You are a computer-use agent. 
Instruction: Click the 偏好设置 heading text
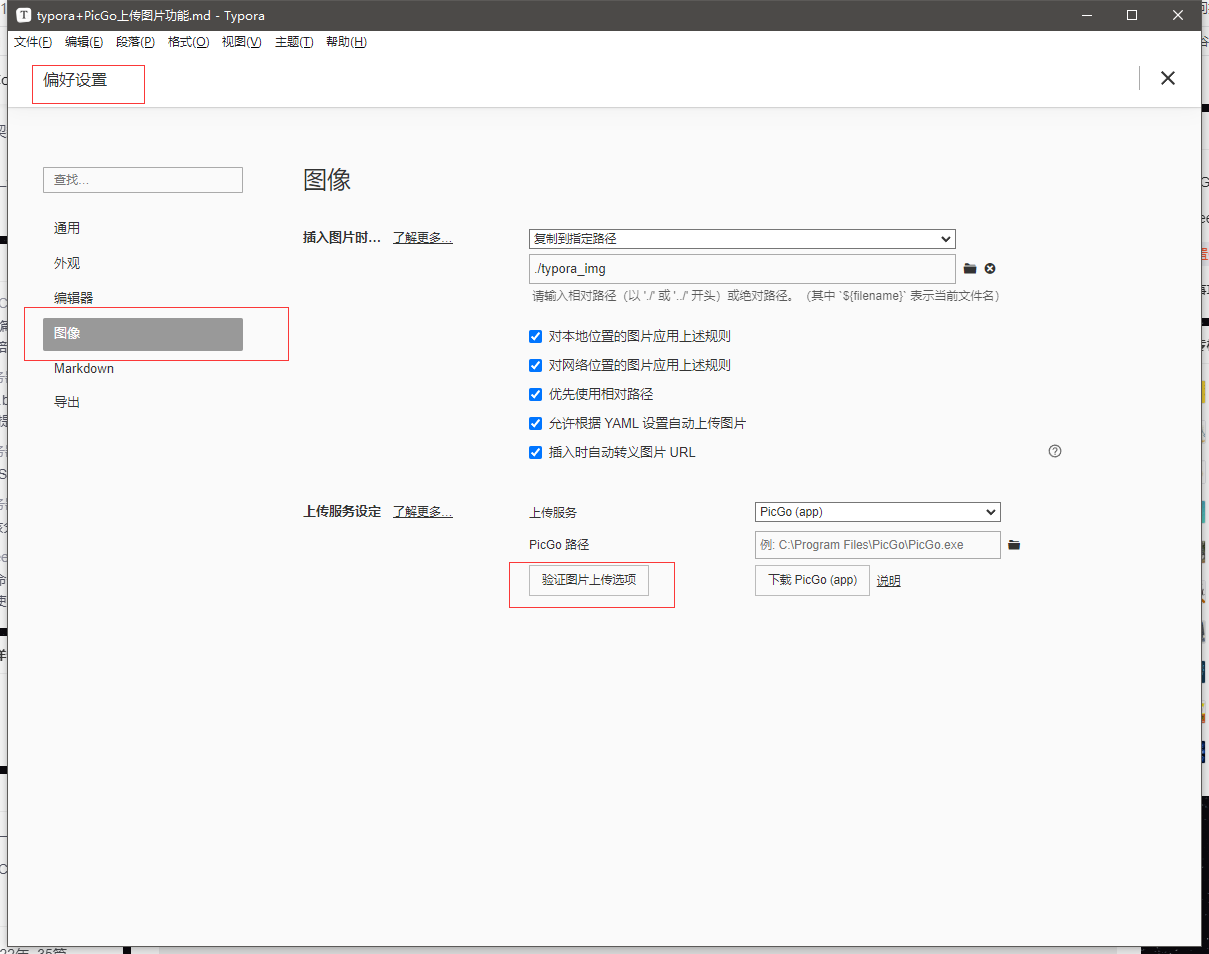[x=75, y=80]
